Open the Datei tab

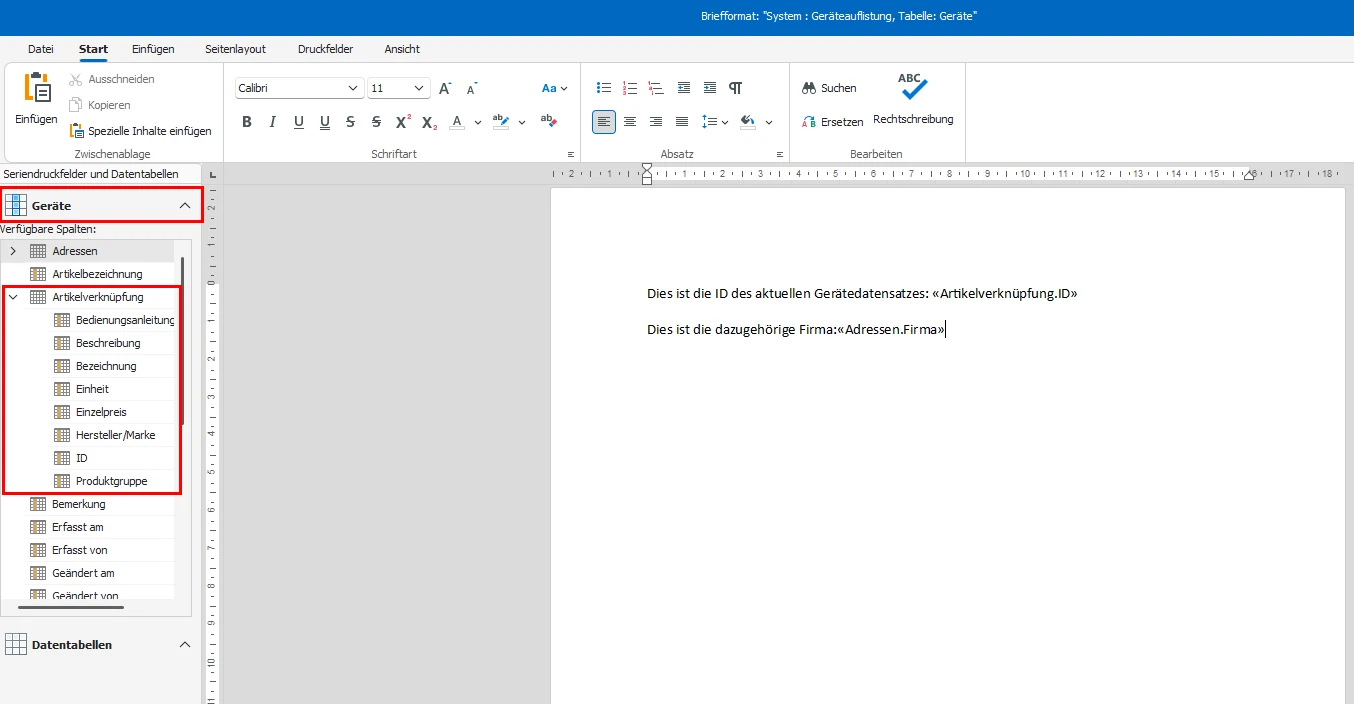(41, 49)
